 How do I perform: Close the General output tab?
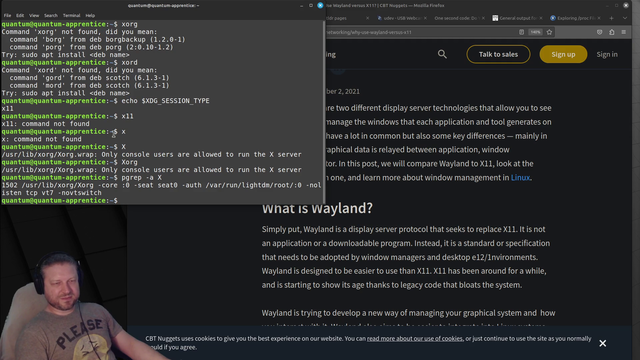541,18
